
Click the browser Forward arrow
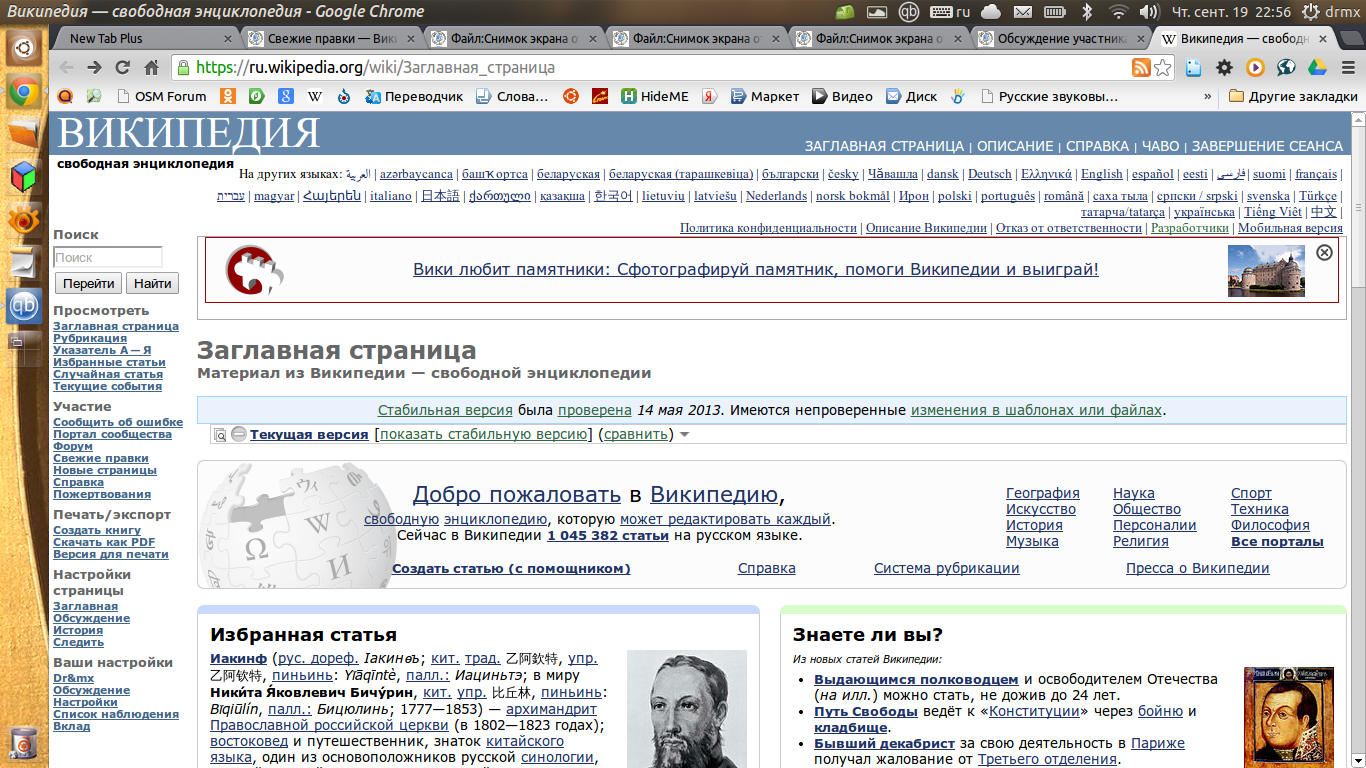tap(94, 68)
